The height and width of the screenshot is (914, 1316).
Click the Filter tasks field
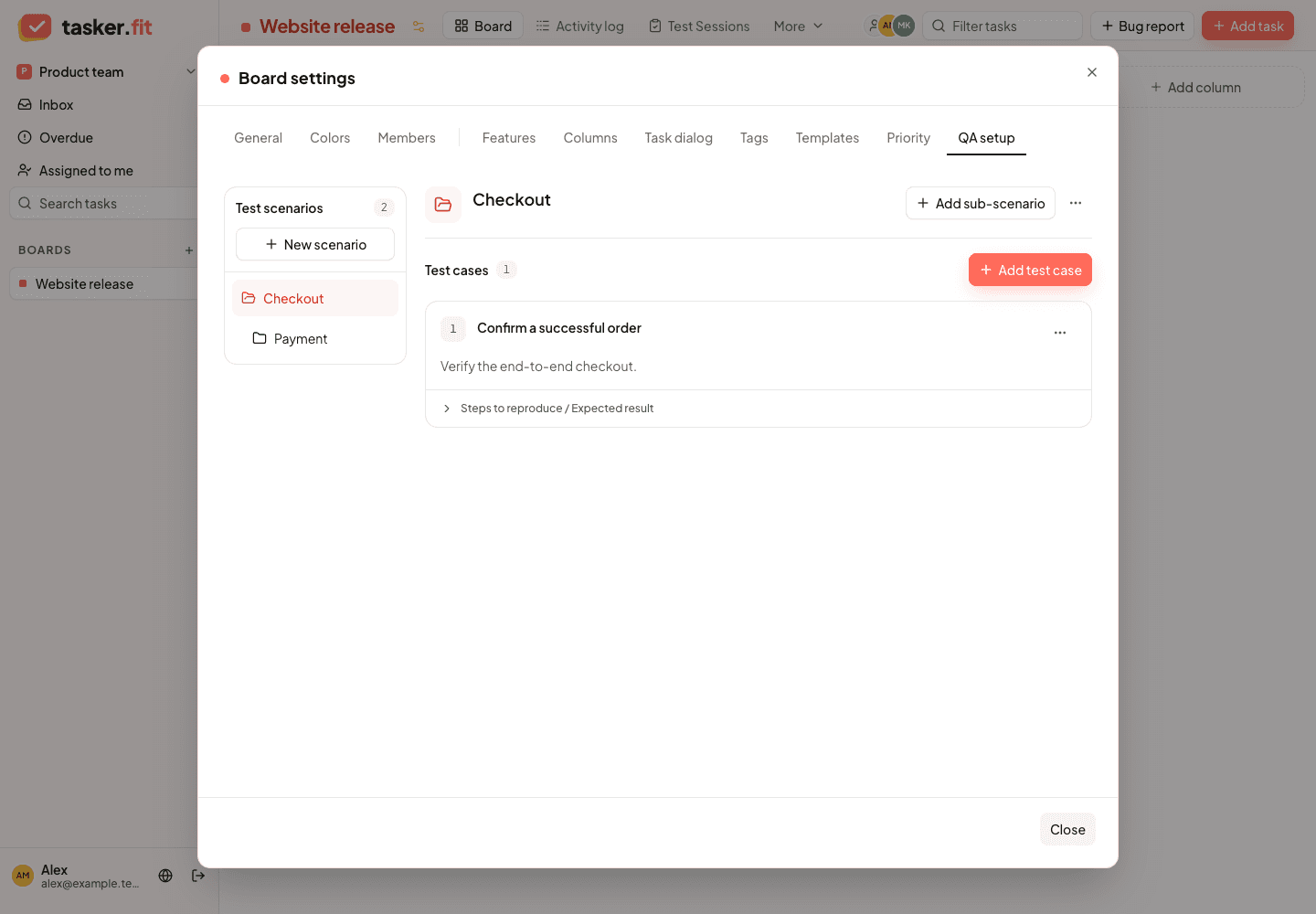(1003, 26)
